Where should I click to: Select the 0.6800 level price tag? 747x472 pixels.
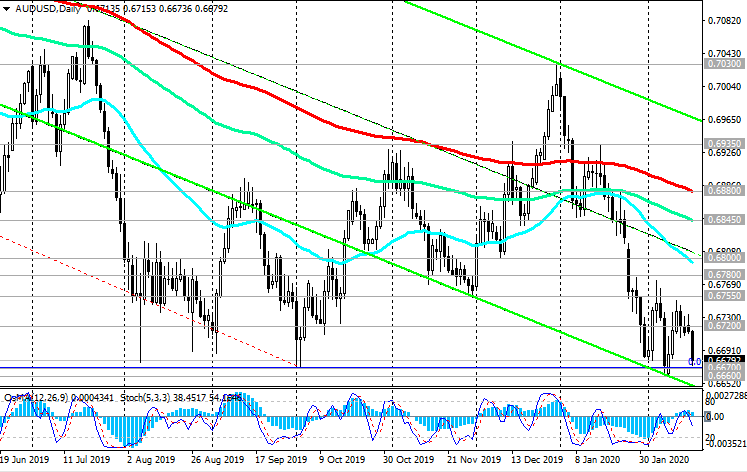(724, 258)
